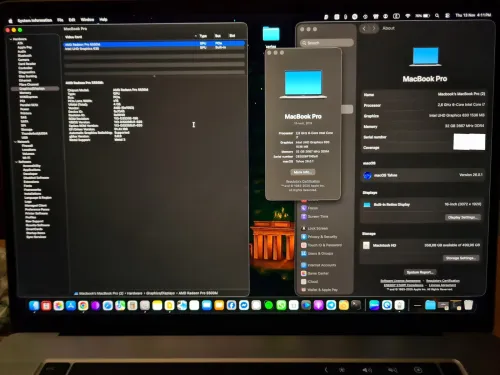Image resolution: width=500 pixels, height=375 pixels.
Task: Open the System Information app menu
Action: 35,21
